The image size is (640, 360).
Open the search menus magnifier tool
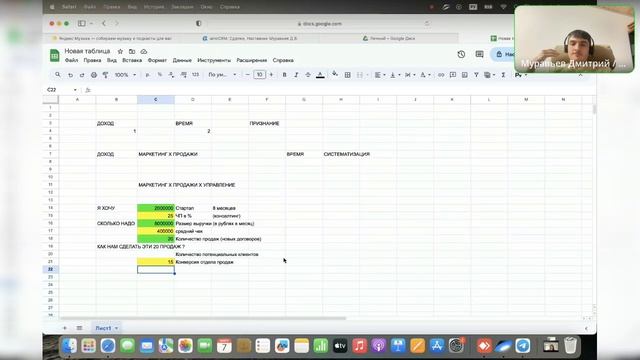(x=58, y=75)
